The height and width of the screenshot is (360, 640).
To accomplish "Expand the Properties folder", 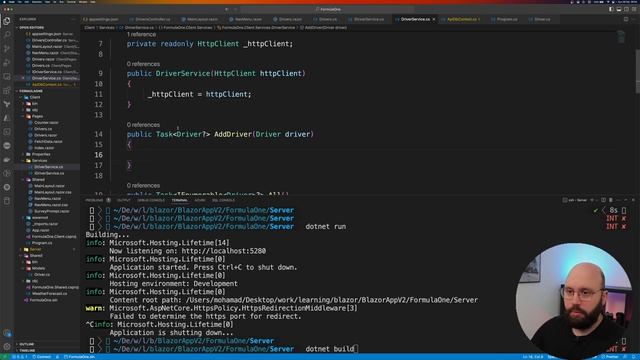I will coord(41,154).
